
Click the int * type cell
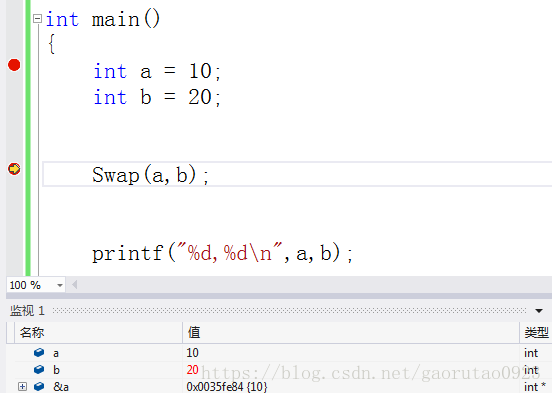coord(535,387)
